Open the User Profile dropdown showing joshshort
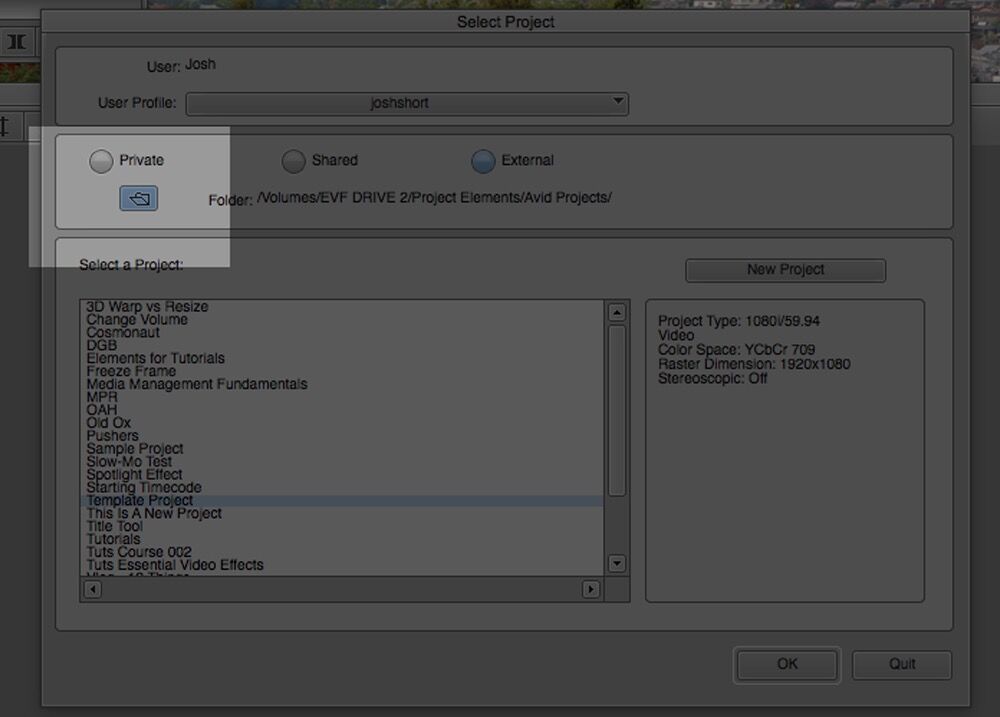The width and height of the screenshot is (1000, 717). [x=406, y=103]
